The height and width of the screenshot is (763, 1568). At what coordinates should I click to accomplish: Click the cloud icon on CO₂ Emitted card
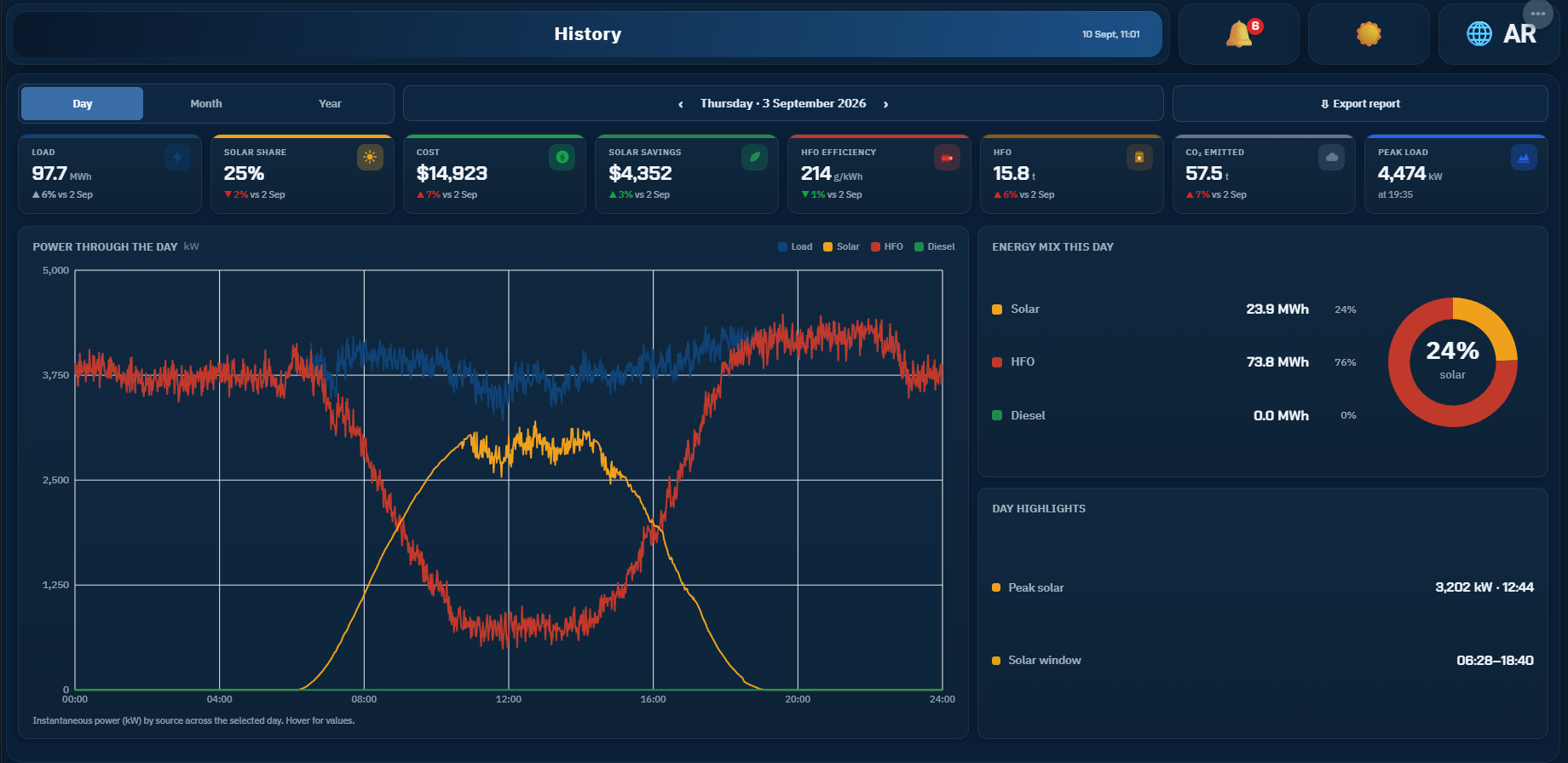point(1332,157)
